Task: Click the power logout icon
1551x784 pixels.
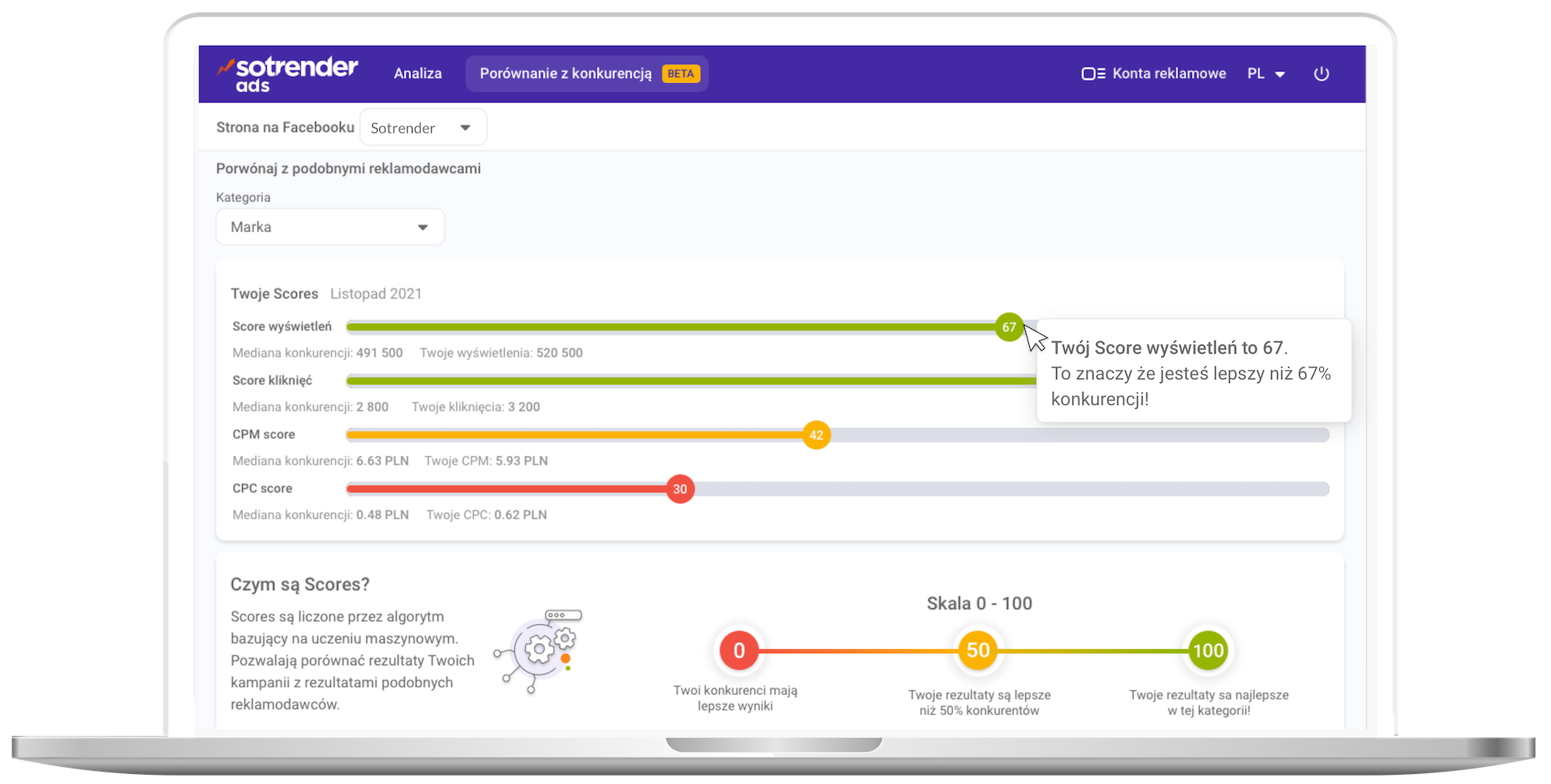Action: (x=1321, y=74)
